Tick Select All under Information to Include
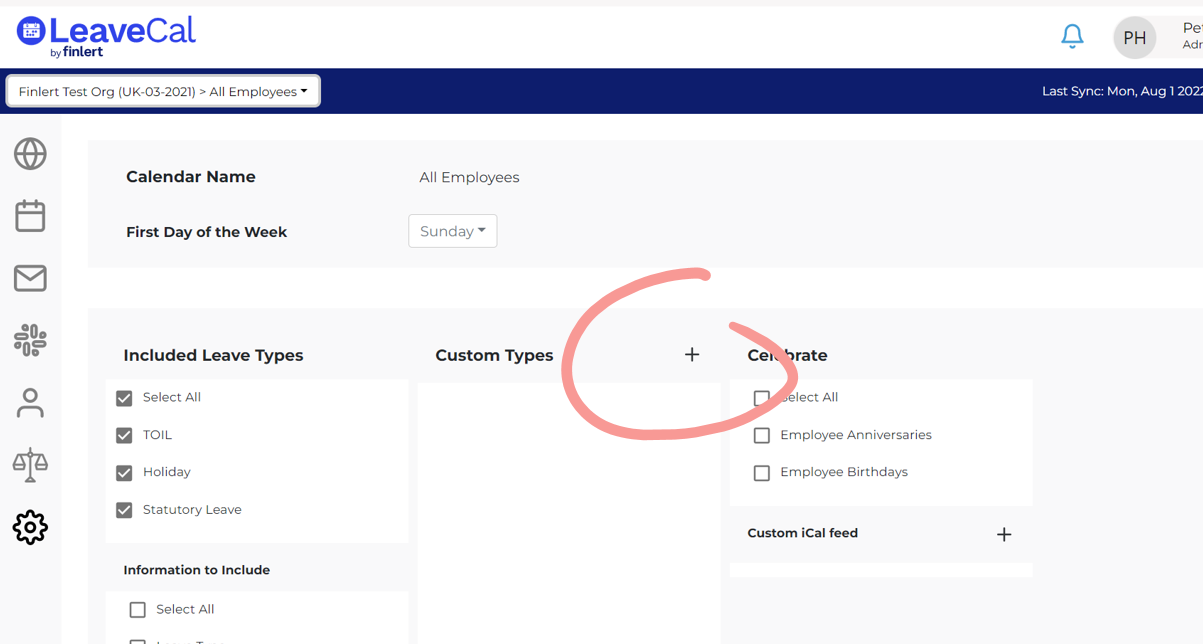Screen dimensions: 1203x644 point(138,610)
